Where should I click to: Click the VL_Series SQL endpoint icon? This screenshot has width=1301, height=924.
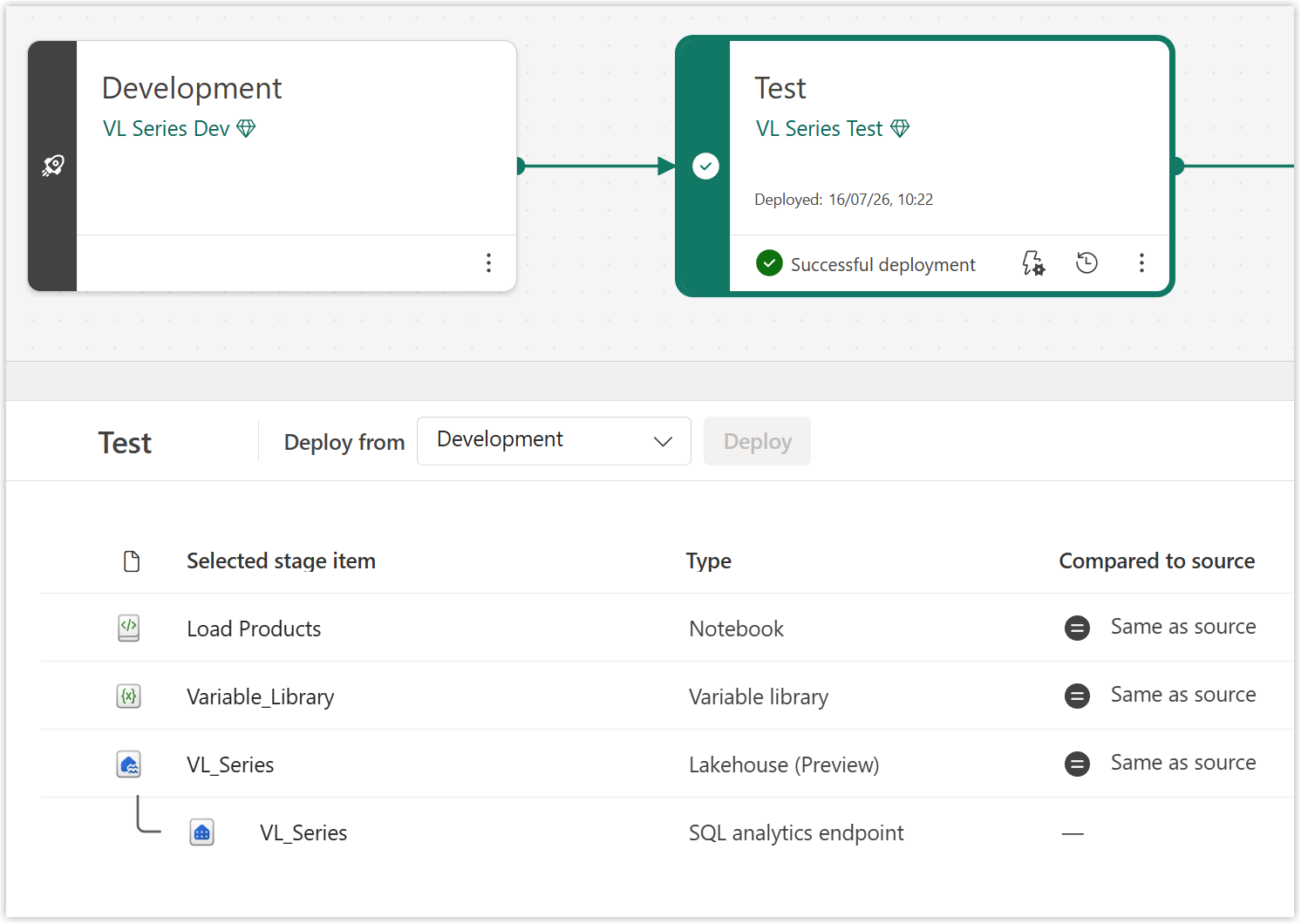202,832
